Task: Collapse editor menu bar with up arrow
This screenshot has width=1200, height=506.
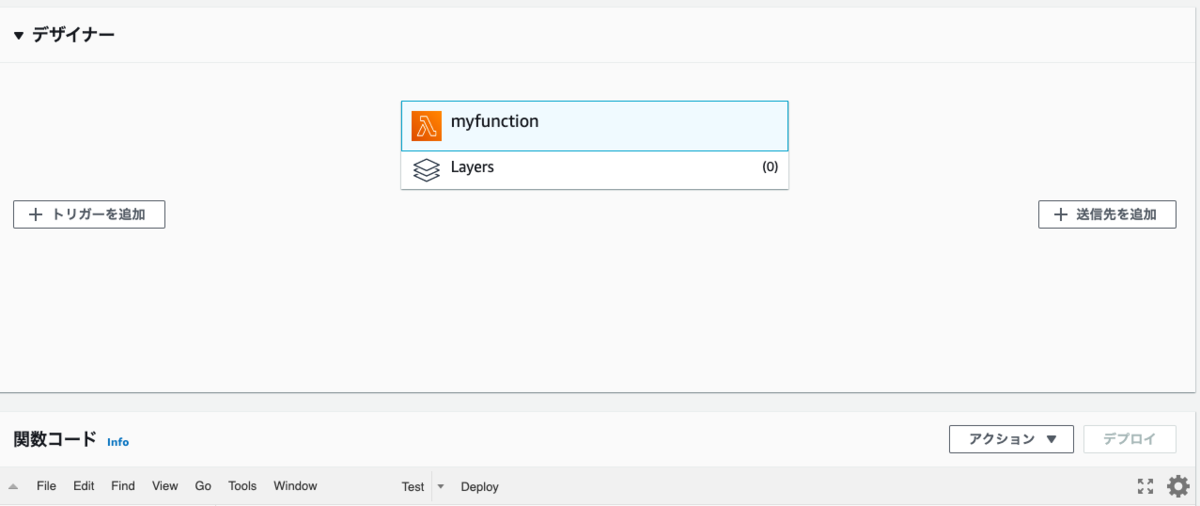Action: (13, 487)
